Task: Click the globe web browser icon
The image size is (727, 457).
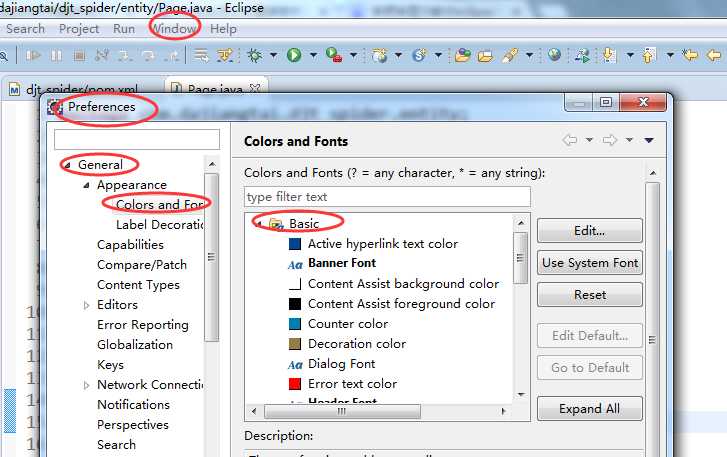Action: pos(554,55)
